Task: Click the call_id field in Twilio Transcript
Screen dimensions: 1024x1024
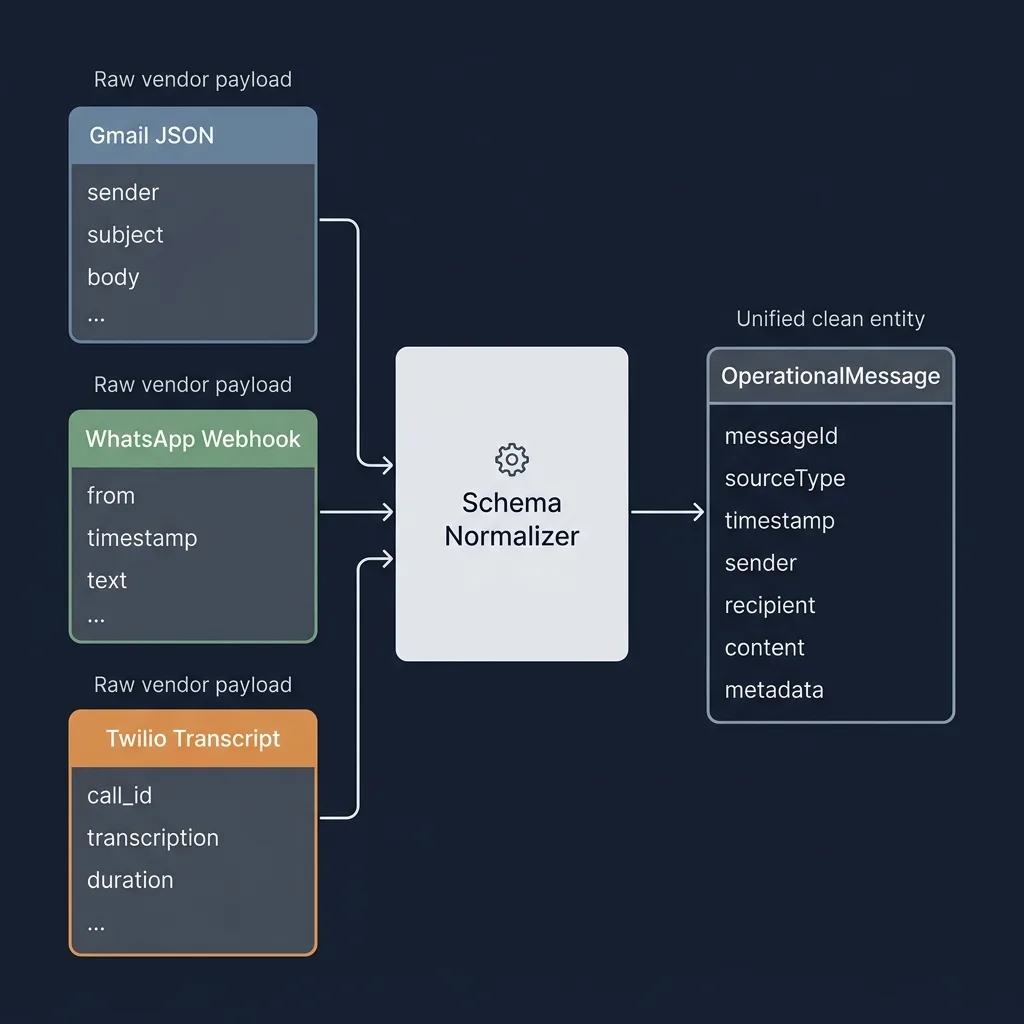Action: click(120, 795)
